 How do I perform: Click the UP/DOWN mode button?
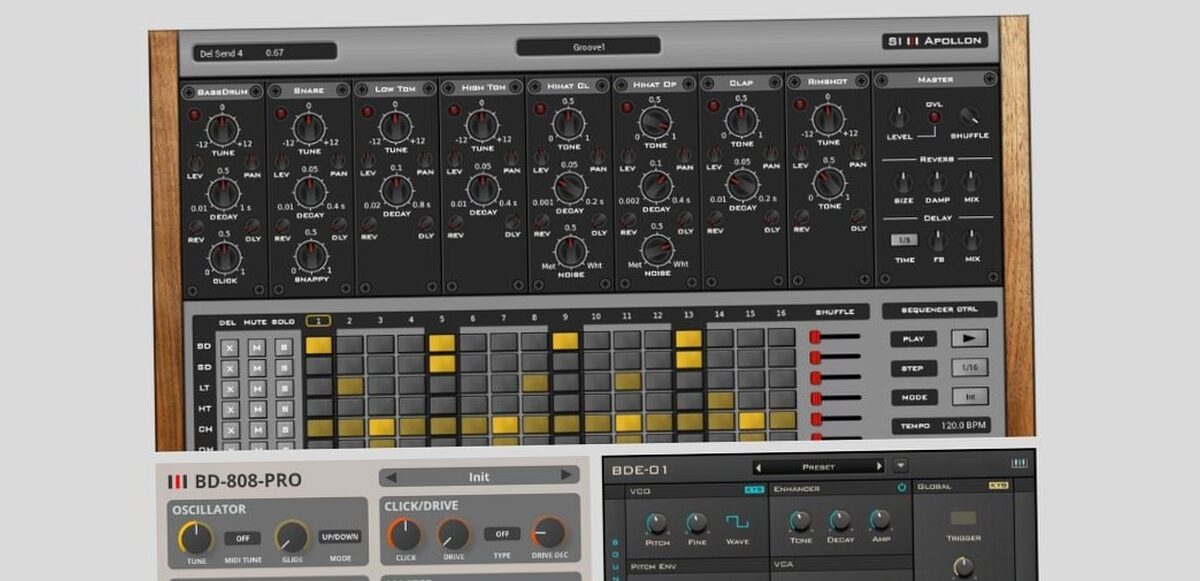tap(338, 538)
